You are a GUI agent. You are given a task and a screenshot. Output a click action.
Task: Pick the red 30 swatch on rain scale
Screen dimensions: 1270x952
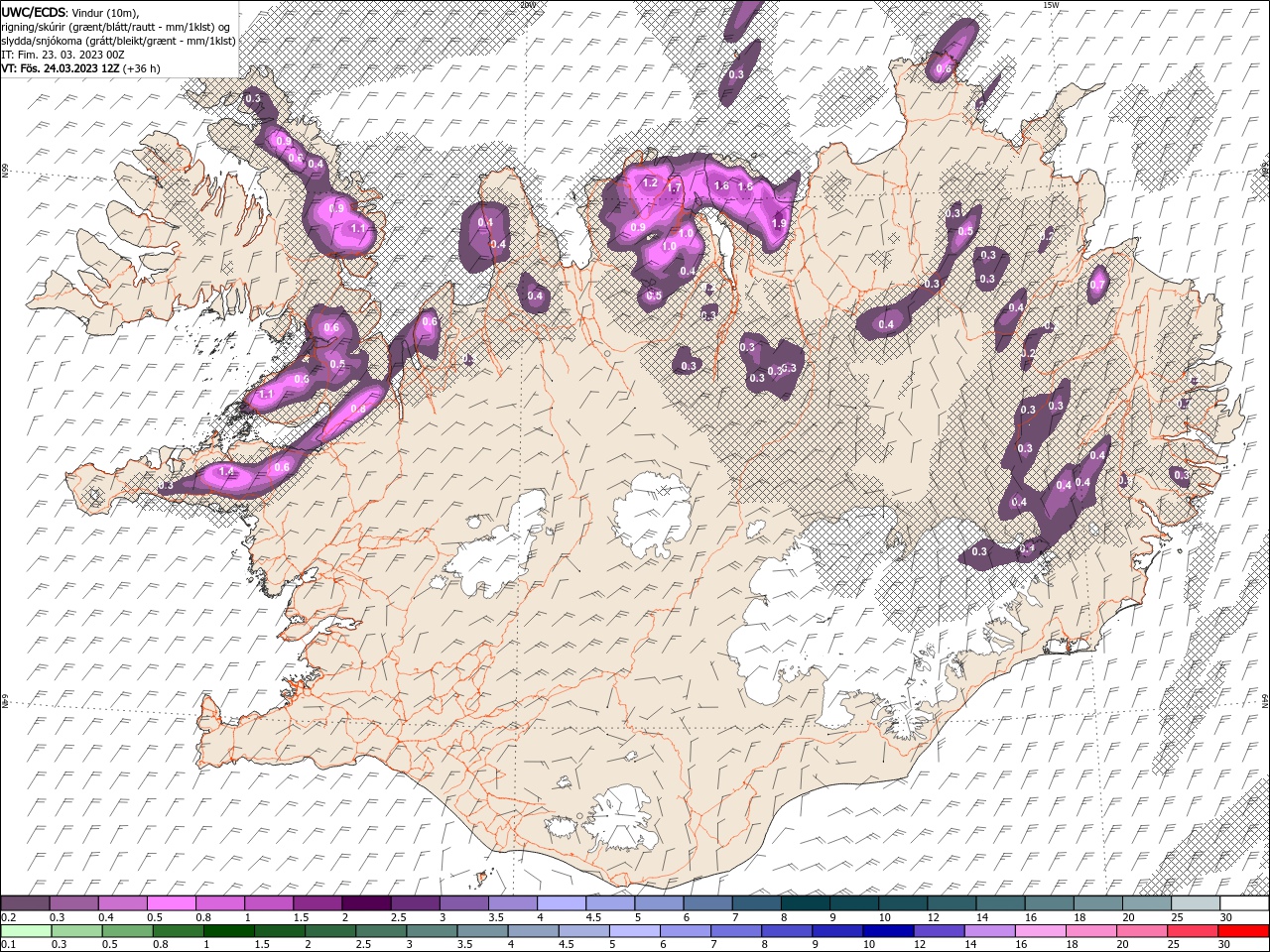[x=1244, y=930]
